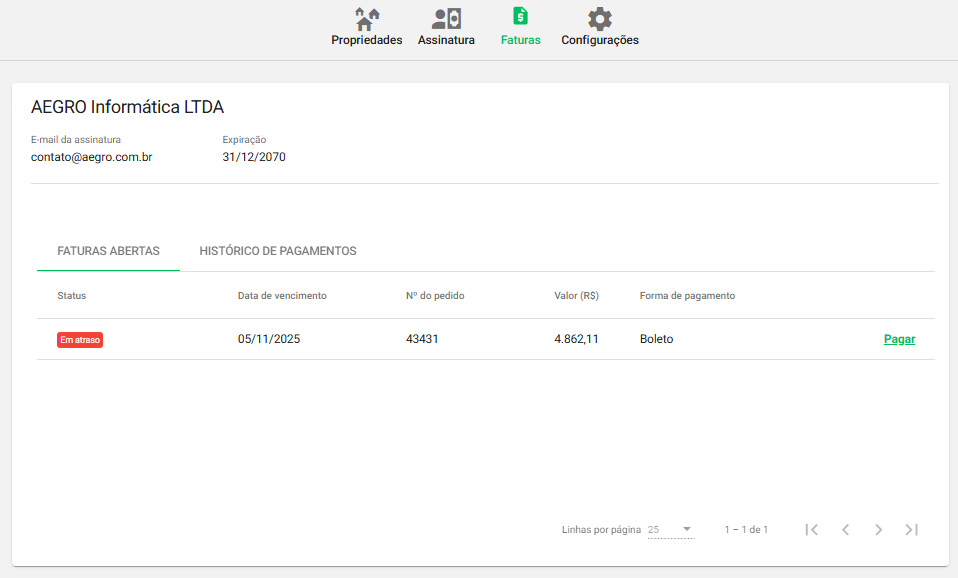The width and height of the screenshot is (958, 578).
Task: Open Configurações gear icon
Action: coord(600,19)
